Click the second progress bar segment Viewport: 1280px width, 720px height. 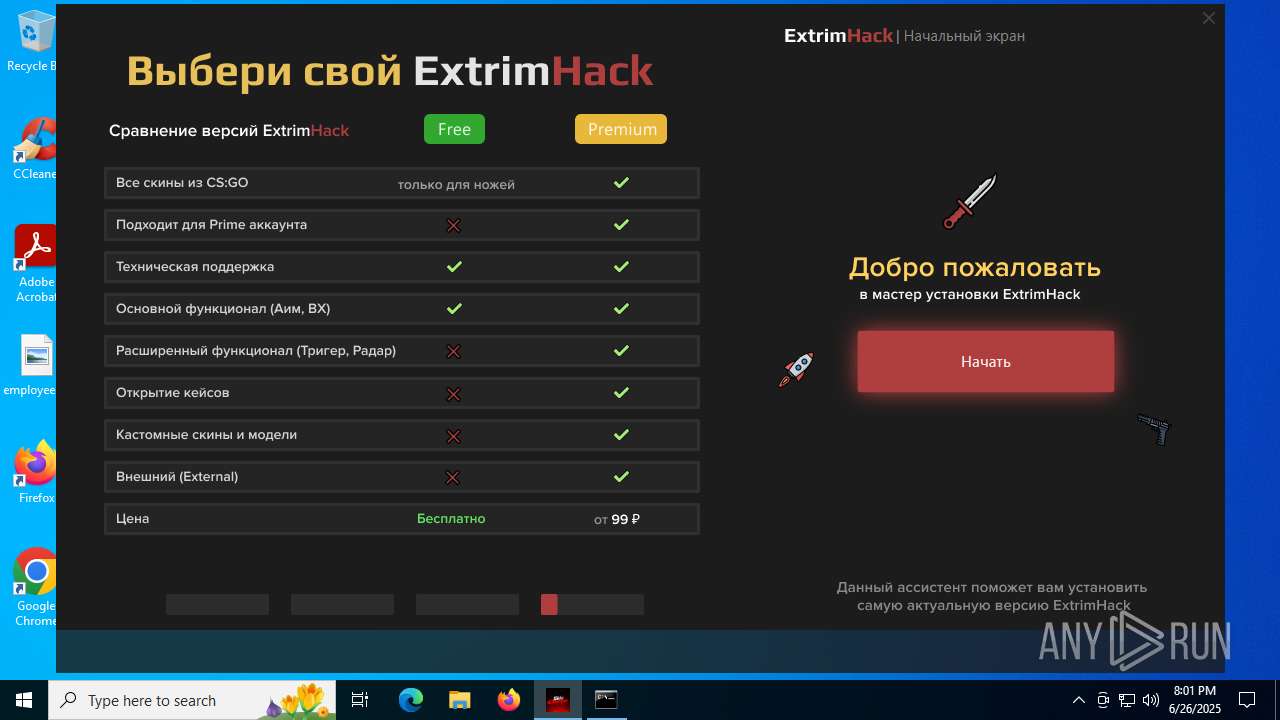tap(342, 604)
